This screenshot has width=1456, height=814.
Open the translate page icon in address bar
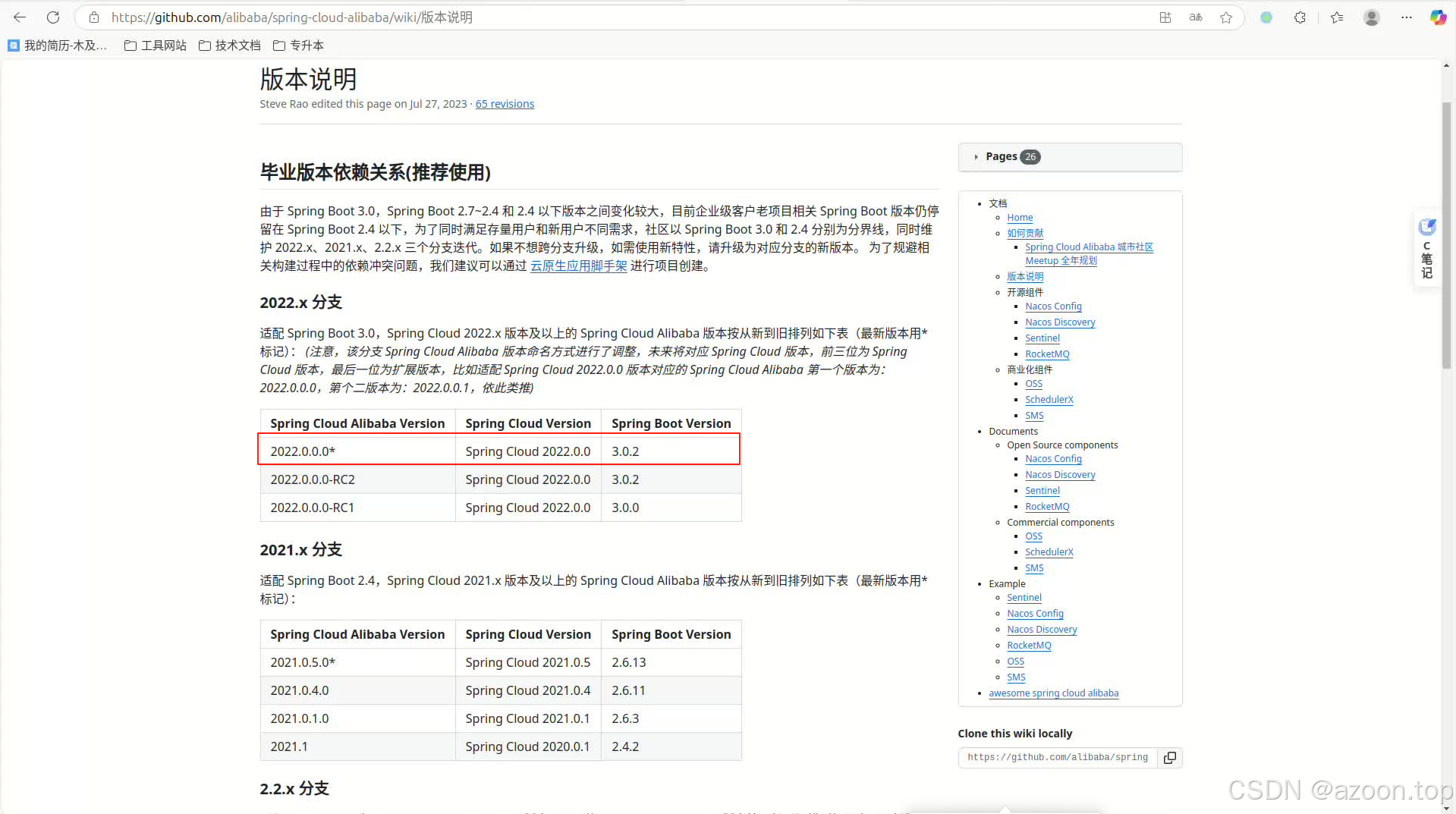tap(1196, 17)
